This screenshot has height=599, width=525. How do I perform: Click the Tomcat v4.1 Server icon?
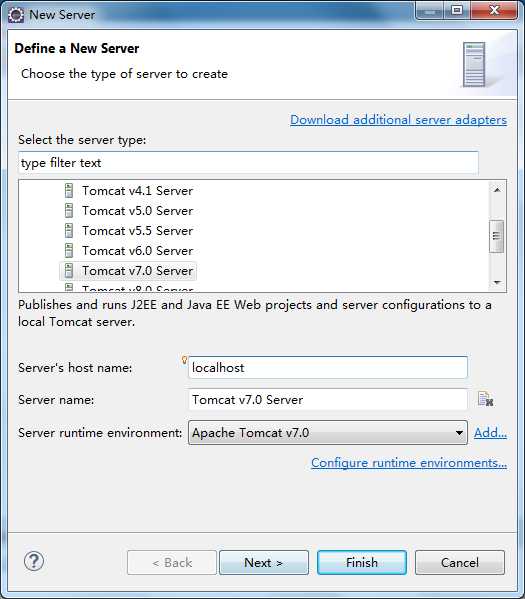point(69,190)
